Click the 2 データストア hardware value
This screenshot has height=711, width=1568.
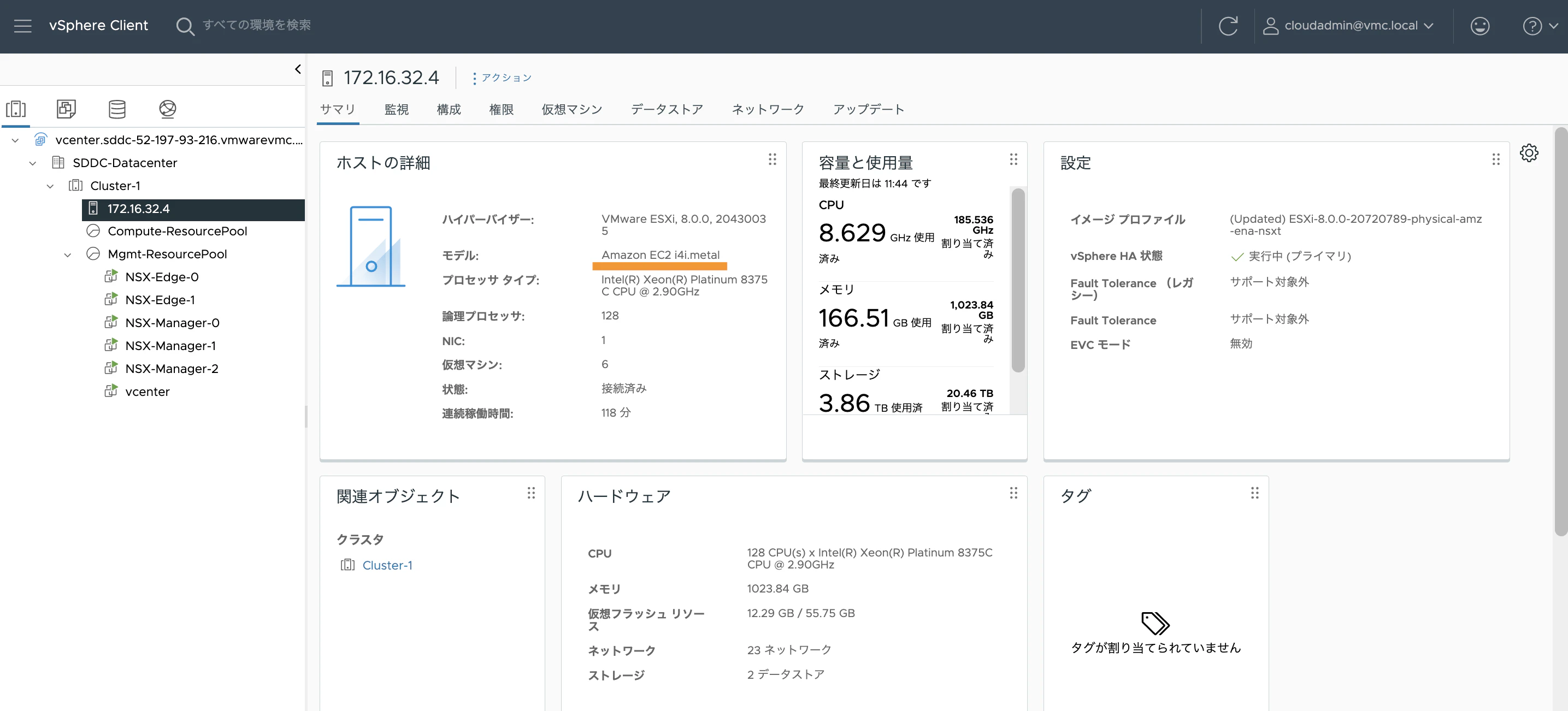click(x=785, y=675)
